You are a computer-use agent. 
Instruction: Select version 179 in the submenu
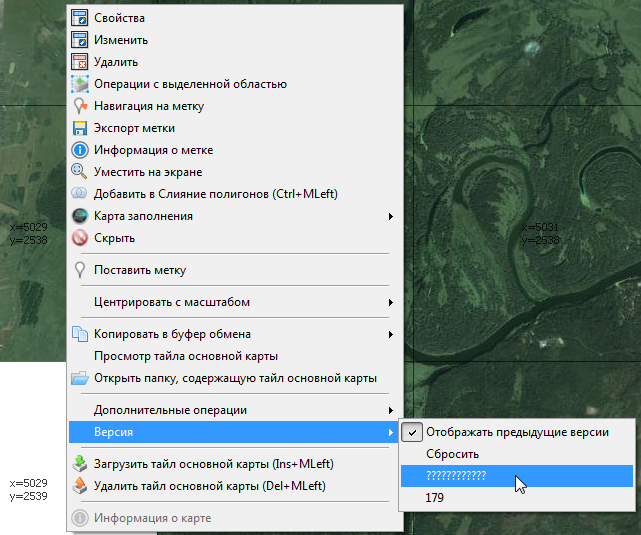(x=435, y=497)
